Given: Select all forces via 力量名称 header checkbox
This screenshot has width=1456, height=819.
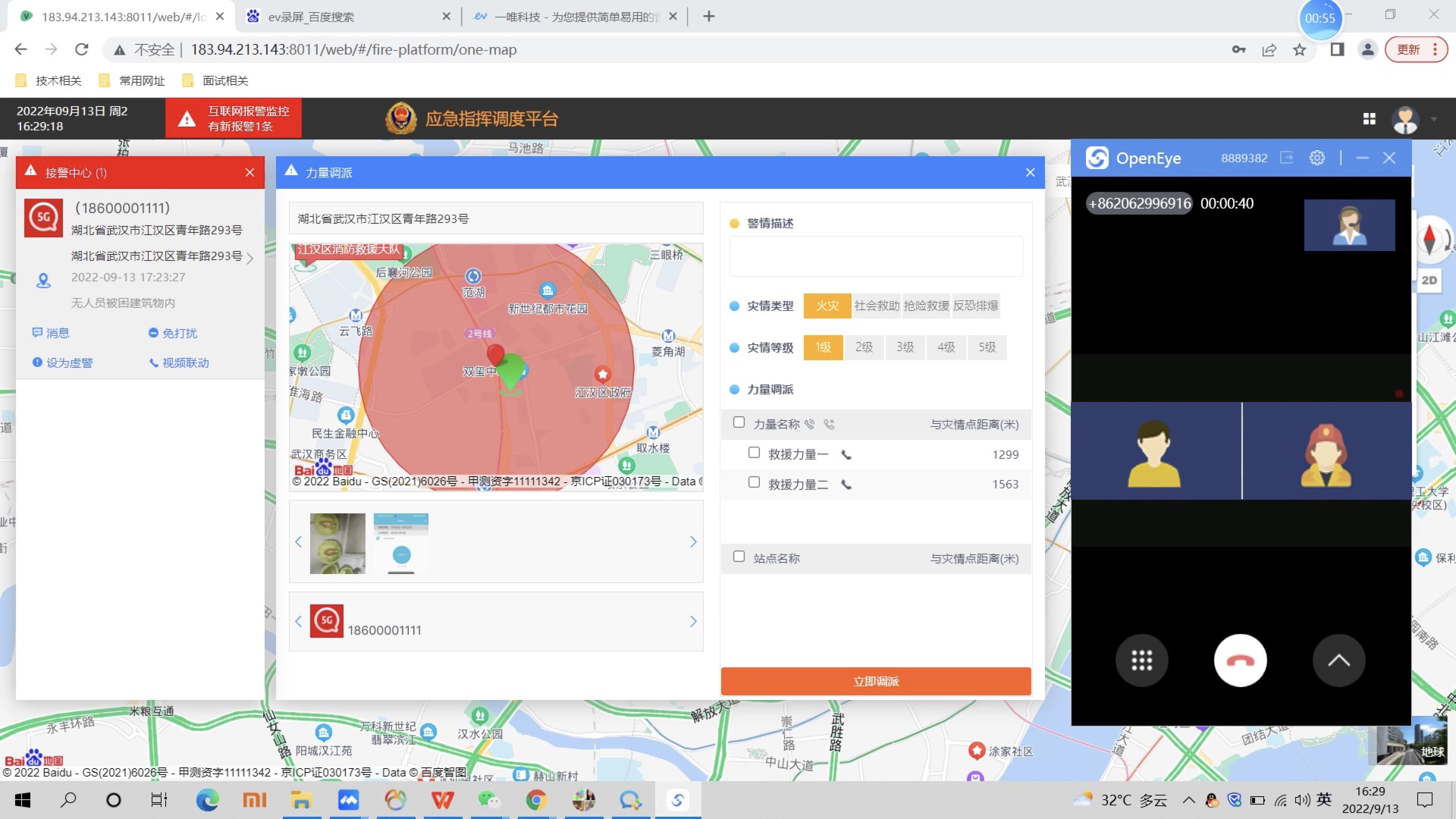Looking at the screenshot, I should (x=739, y=422).
